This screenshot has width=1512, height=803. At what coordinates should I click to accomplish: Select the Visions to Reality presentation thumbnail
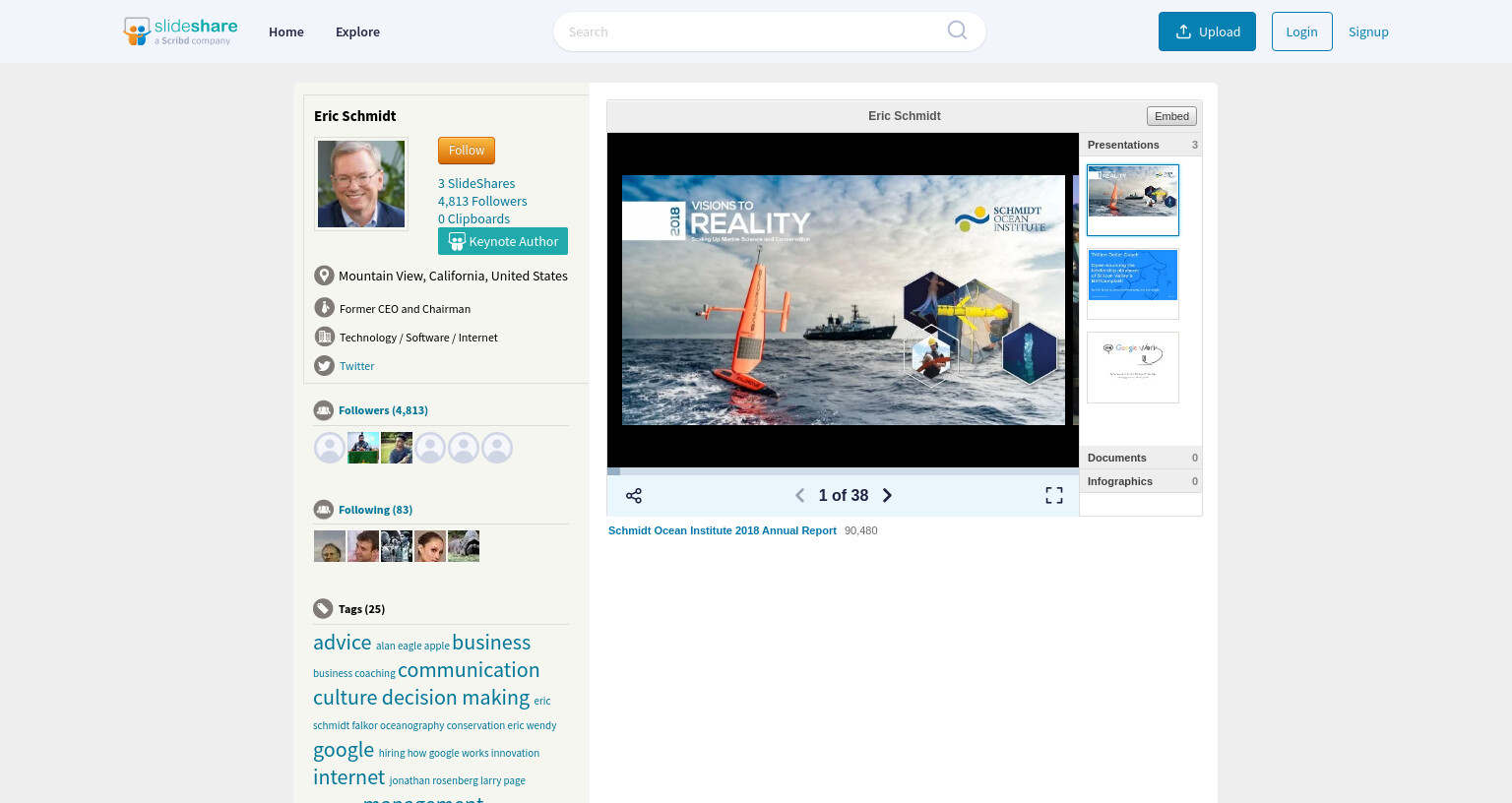[x=1133, y=200]
